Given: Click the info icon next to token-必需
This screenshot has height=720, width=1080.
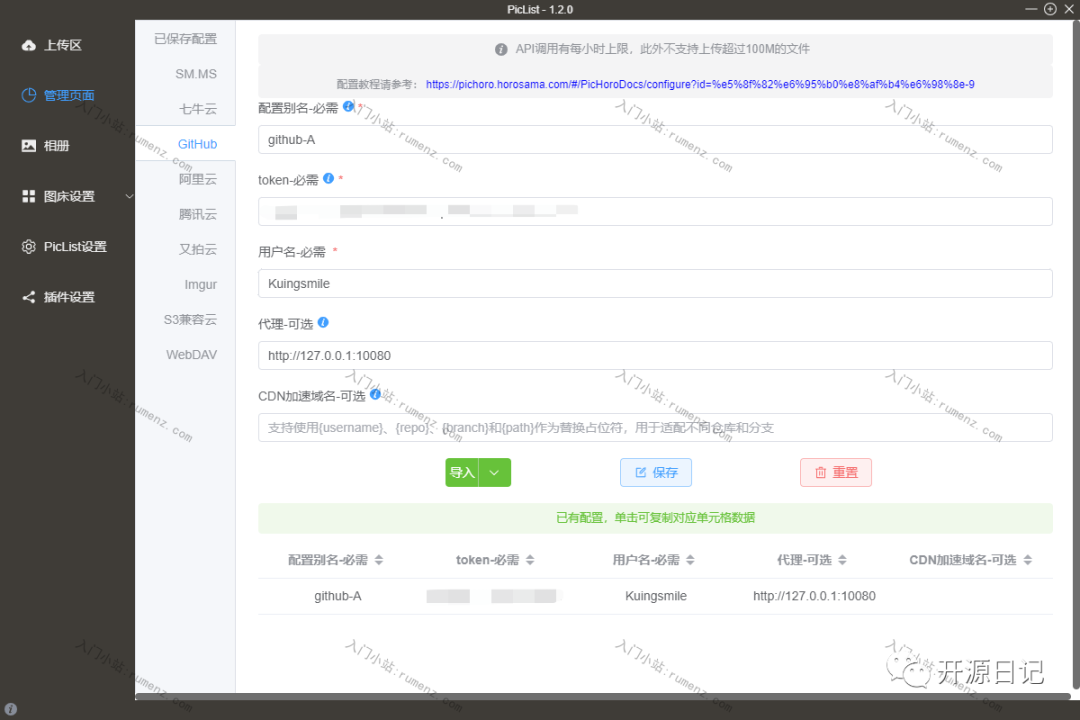Looking at the screenshot, I should coord(329,178).
